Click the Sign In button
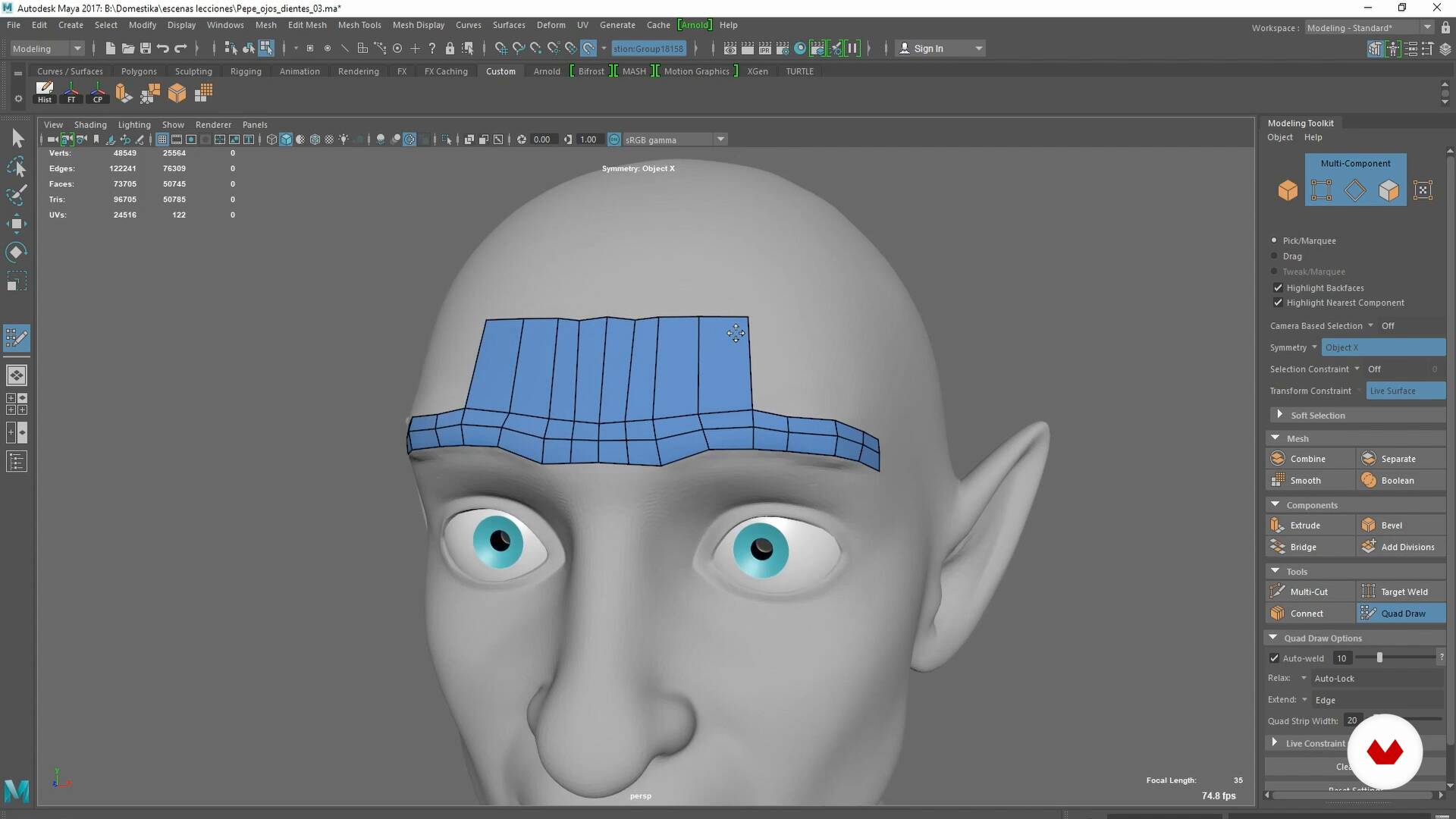Viewport: 1456px width, 819px height. pyautogui.click(x=927, y=49)
